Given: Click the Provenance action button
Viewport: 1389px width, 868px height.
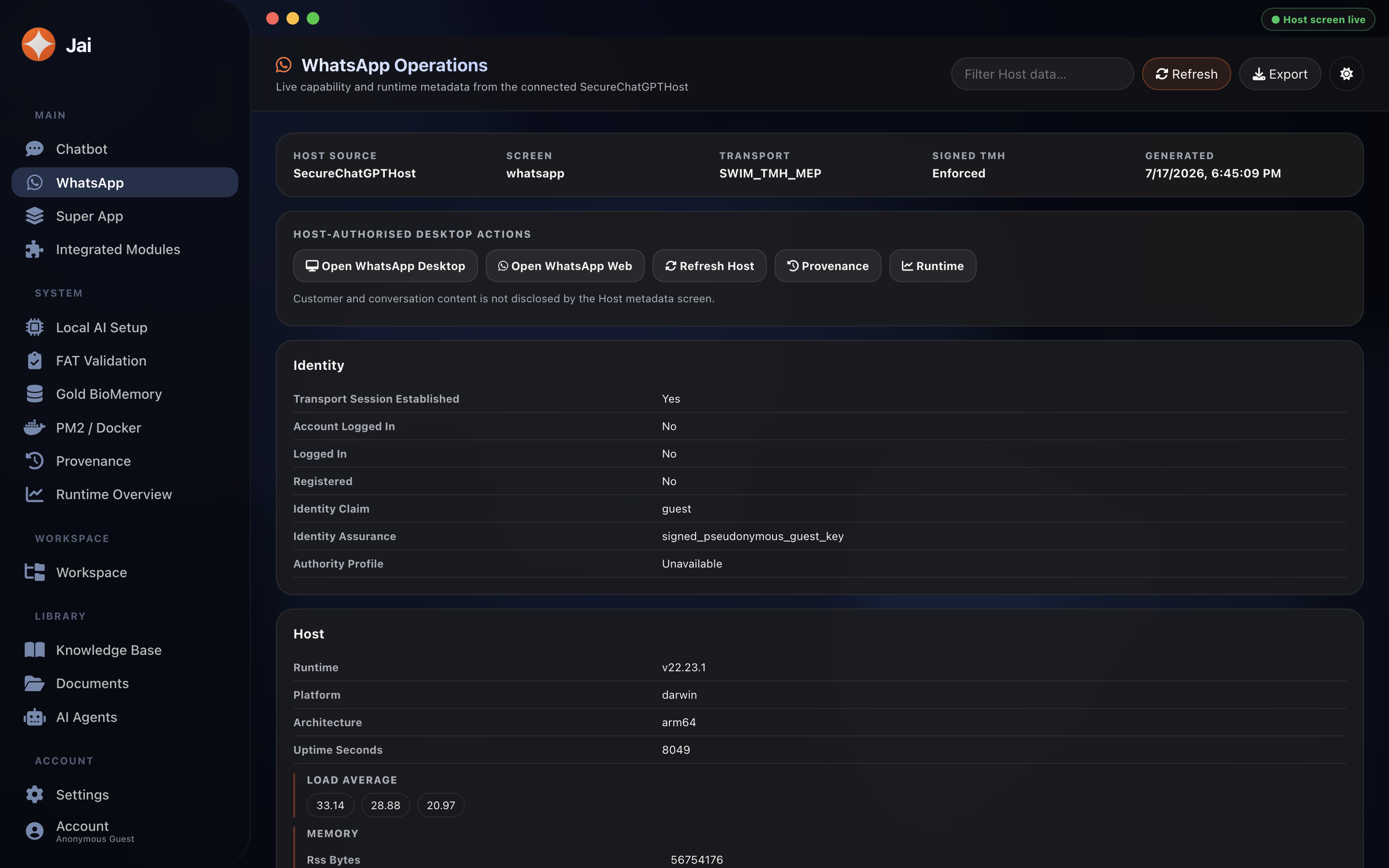Looking at the screenshot, I should (x=828, y=266).
